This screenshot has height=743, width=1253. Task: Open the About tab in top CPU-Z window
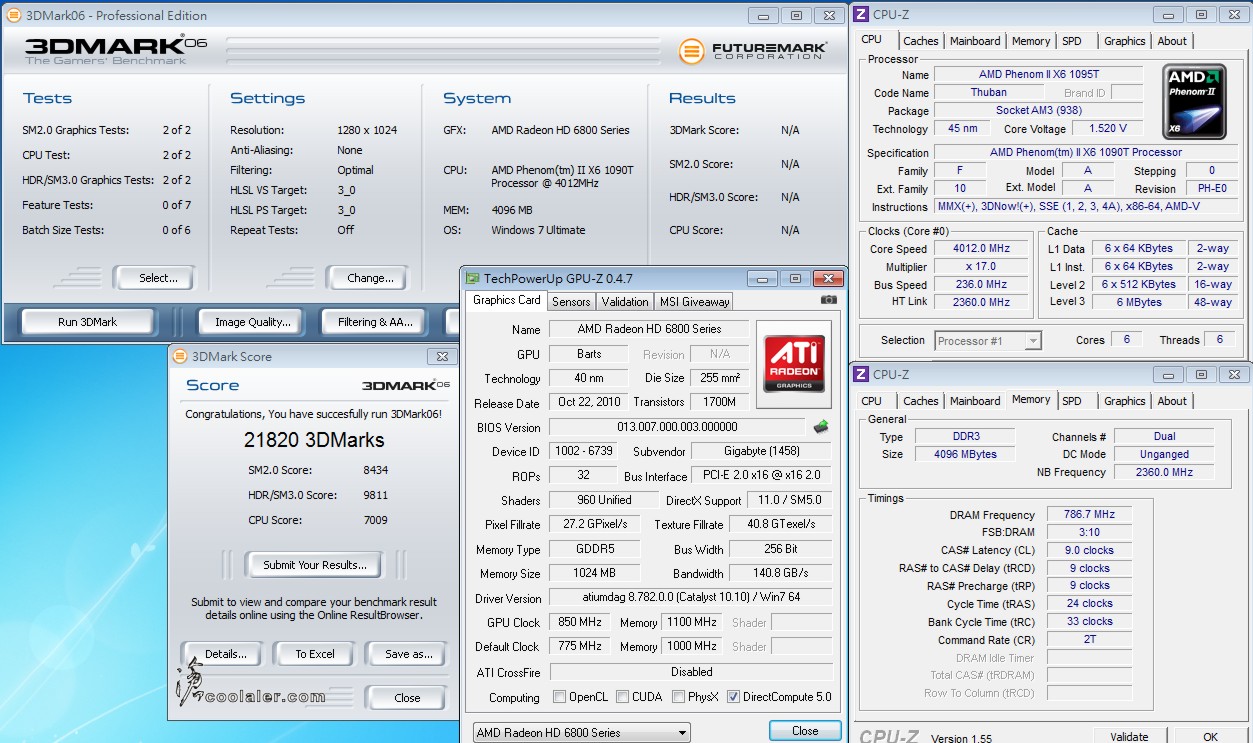pyautogui.click(x=1172, y=41)
